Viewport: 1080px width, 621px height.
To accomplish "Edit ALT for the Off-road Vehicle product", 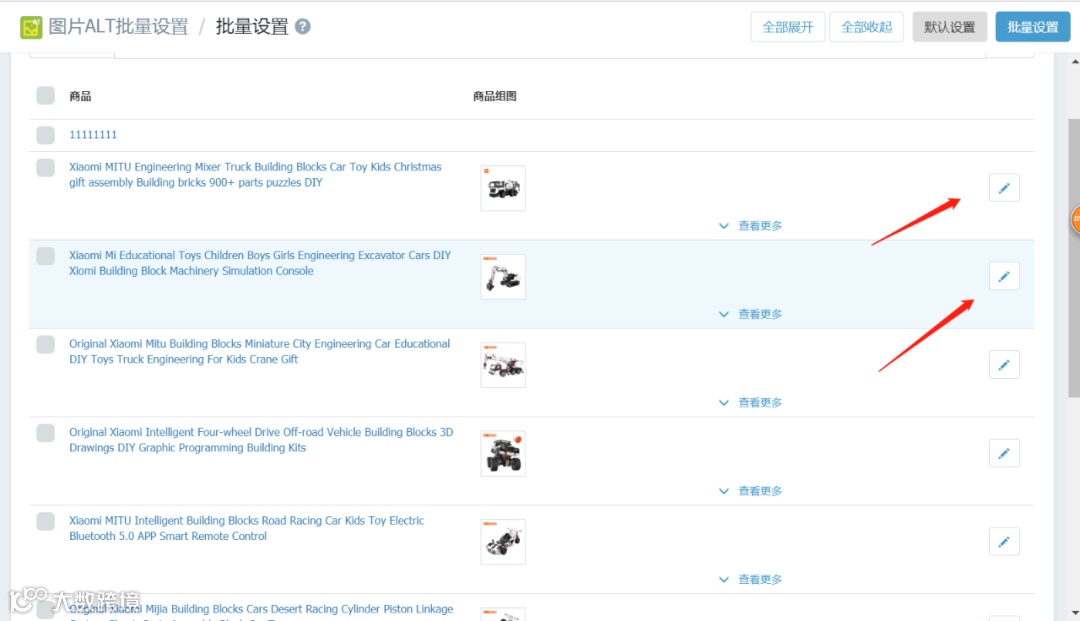I will click(1004, 453).
